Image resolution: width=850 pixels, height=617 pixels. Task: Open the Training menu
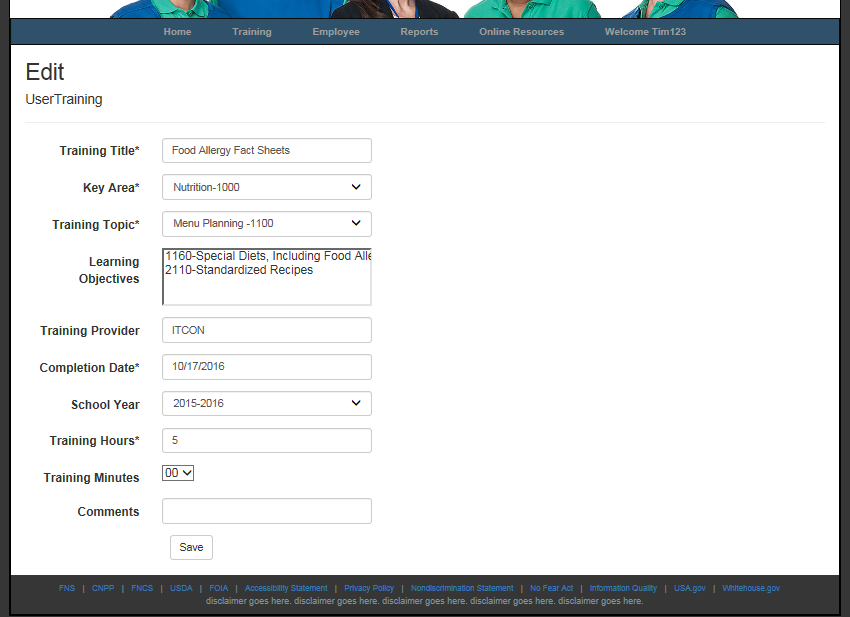click(x=252, y=32)
